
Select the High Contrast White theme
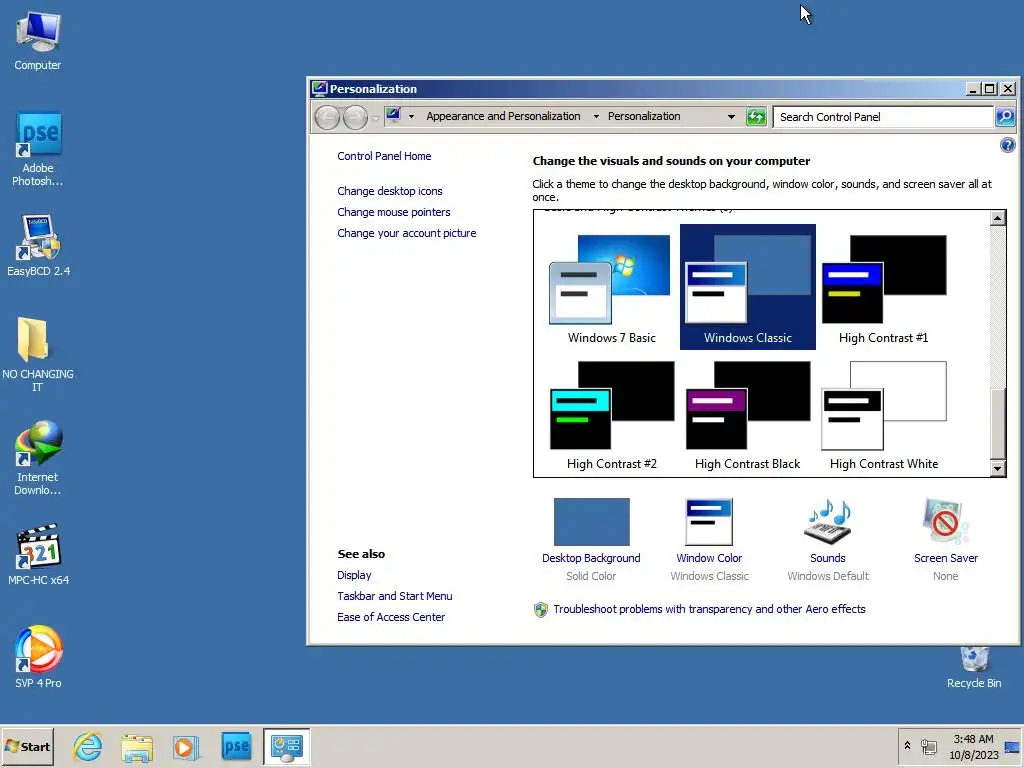[x=884, y=415]
